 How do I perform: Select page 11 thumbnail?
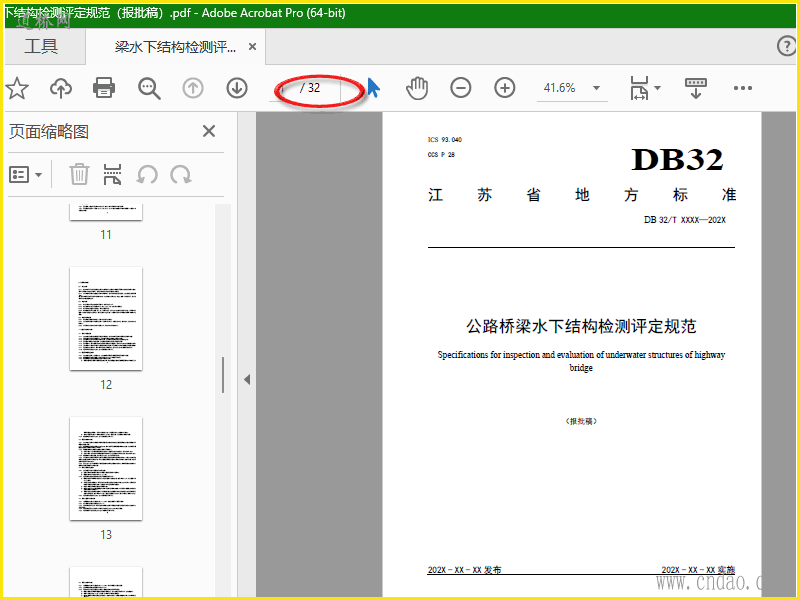click(x=106, y=212)
